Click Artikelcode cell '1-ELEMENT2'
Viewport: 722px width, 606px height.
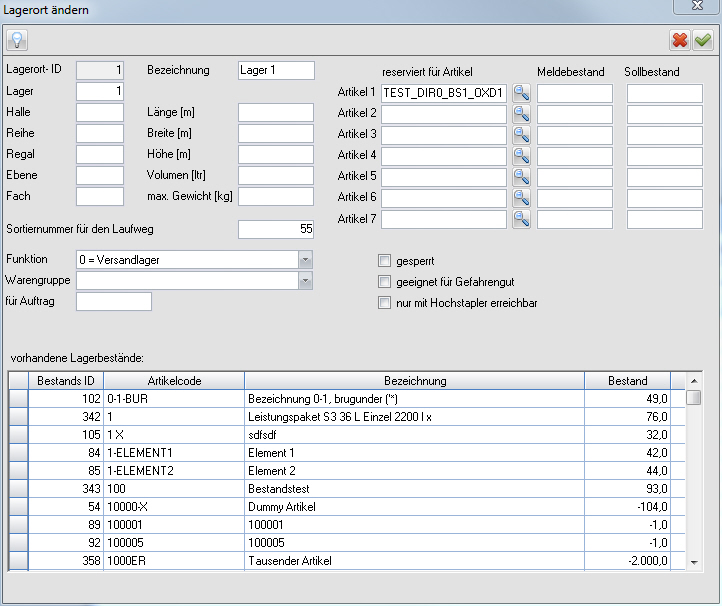[174, 471]
